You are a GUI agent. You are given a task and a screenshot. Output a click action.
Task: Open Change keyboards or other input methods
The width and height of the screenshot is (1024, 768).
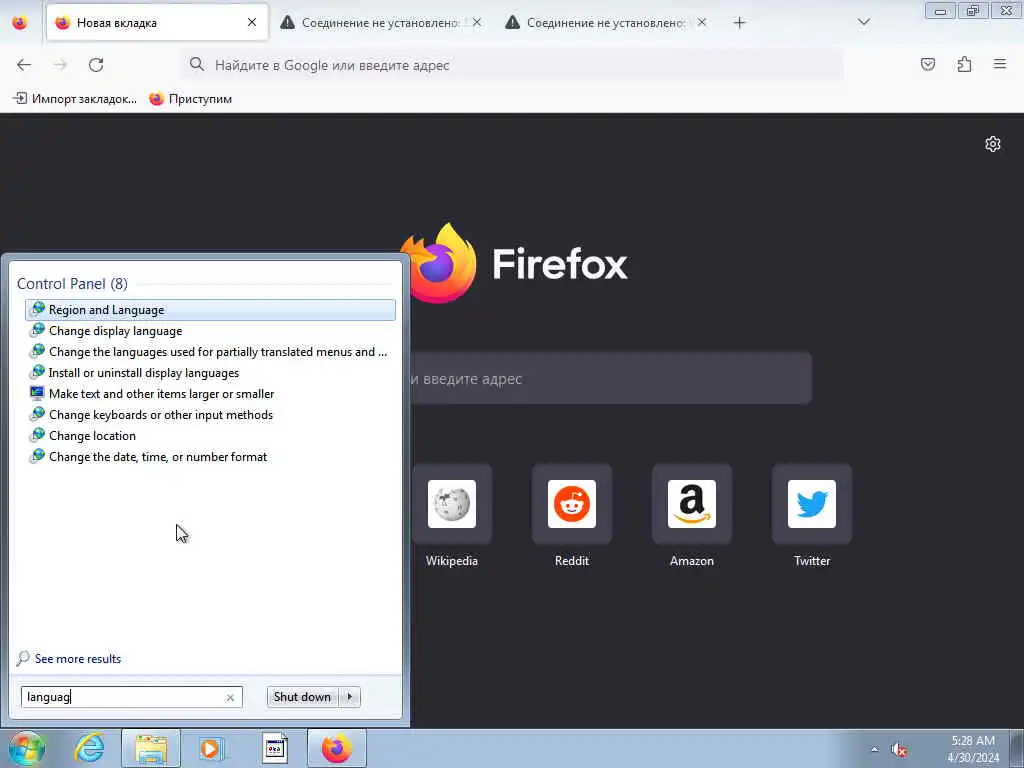[x=210, y=414]
